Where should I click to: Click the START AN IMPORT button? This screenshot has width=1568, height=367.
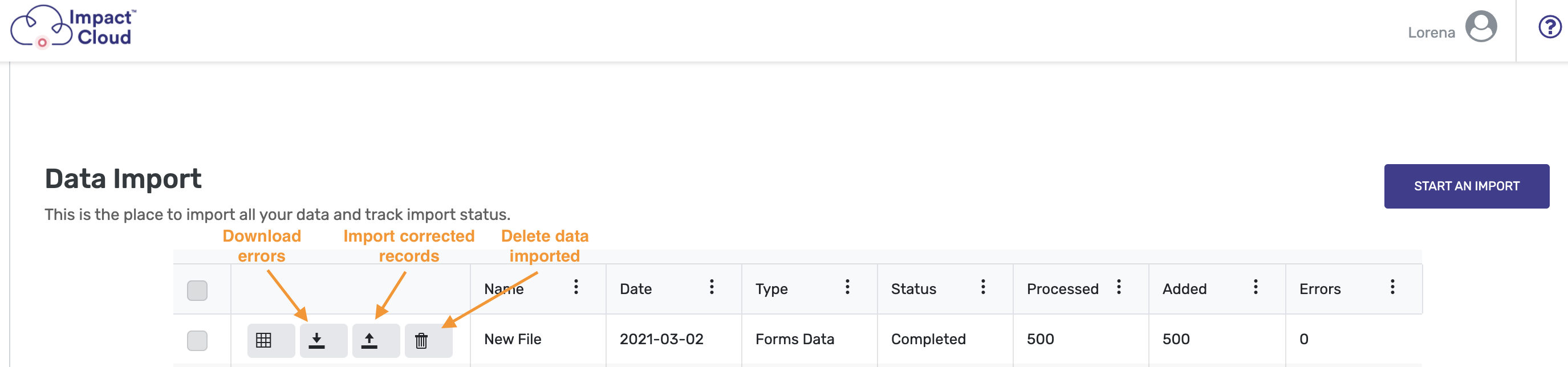tap(1467, 186)
